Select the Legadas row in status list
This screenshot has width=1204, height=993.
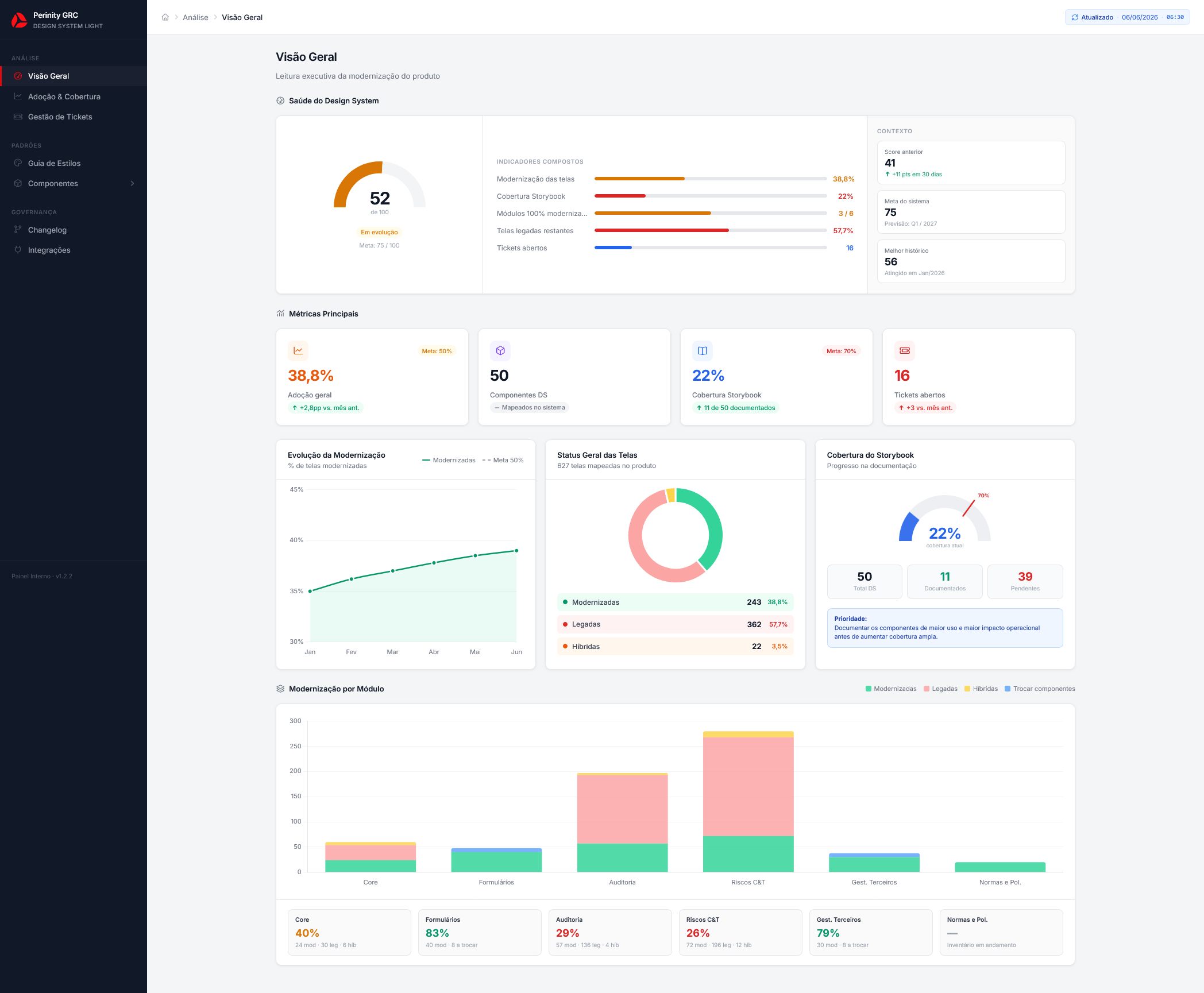[x=675, y=624]
